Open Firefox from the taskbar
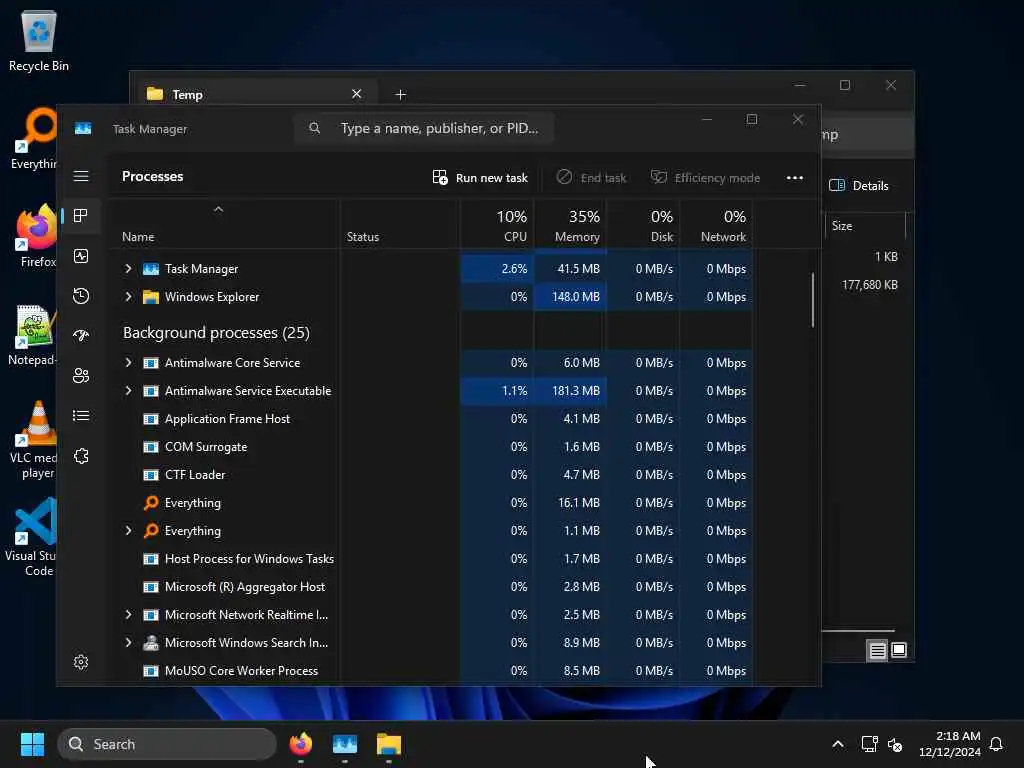This screenshot has height=768, width=1024. pyautogui.click(x=300, y=744)
